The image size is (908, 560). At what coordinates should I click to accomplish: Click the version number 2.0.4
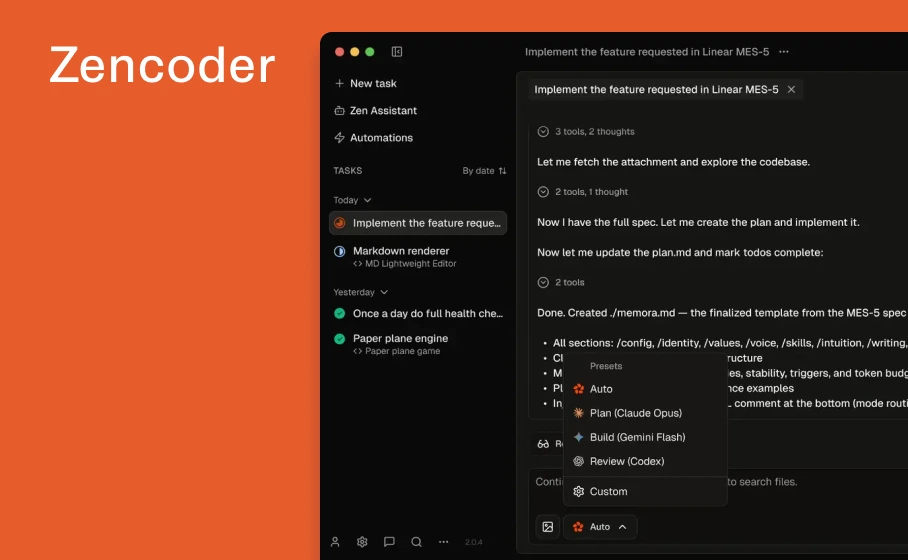click(474, 542)
